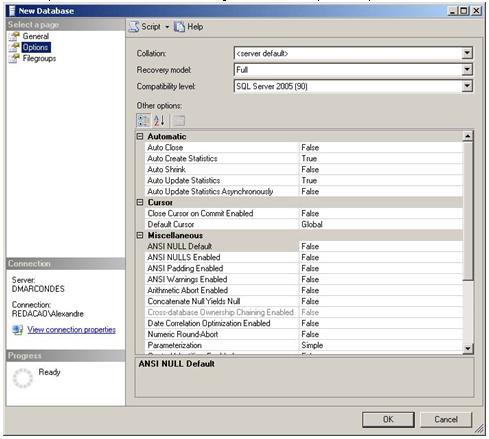This screenshot has height=439, width=489.
Task: Select the Auto Close property row
Action: 304,147
